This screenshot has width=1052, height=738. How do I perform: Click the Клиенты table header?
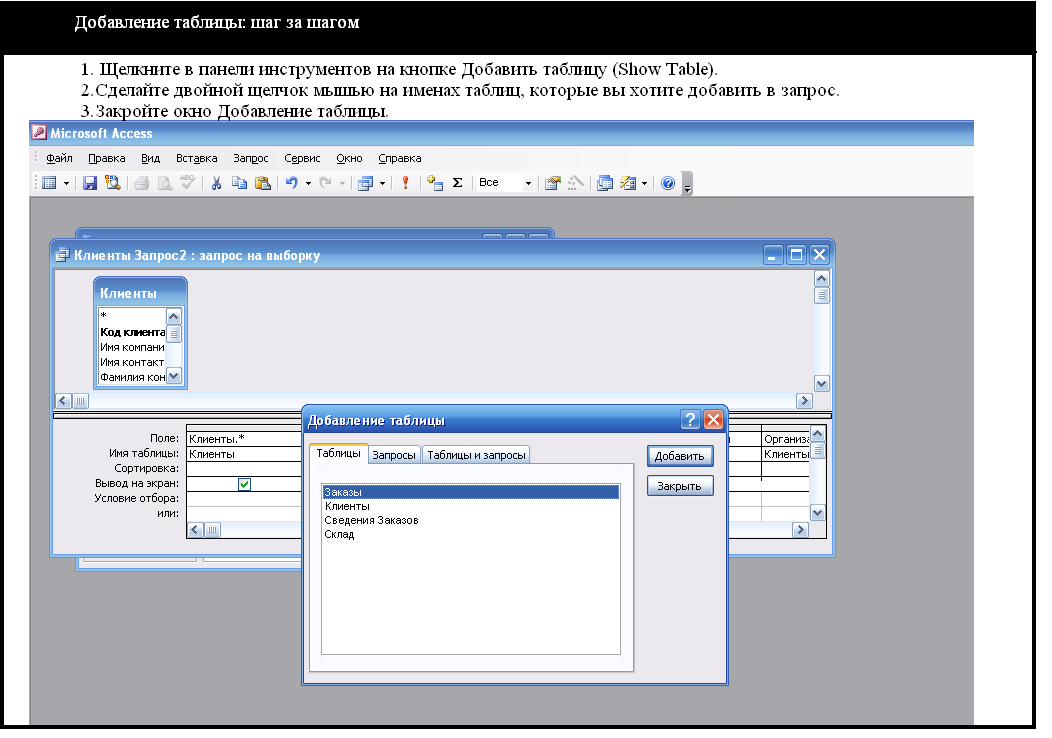(x=140, y=293)
